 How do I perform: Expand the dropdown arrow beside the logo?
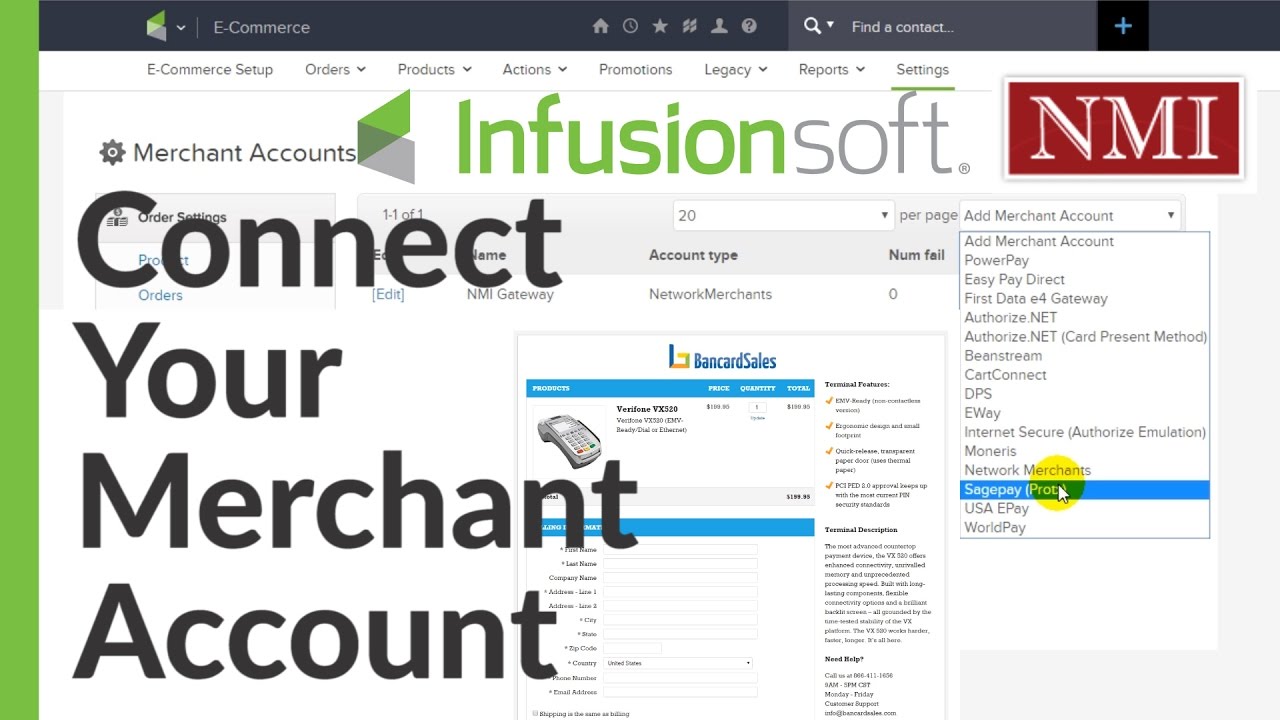181,28
